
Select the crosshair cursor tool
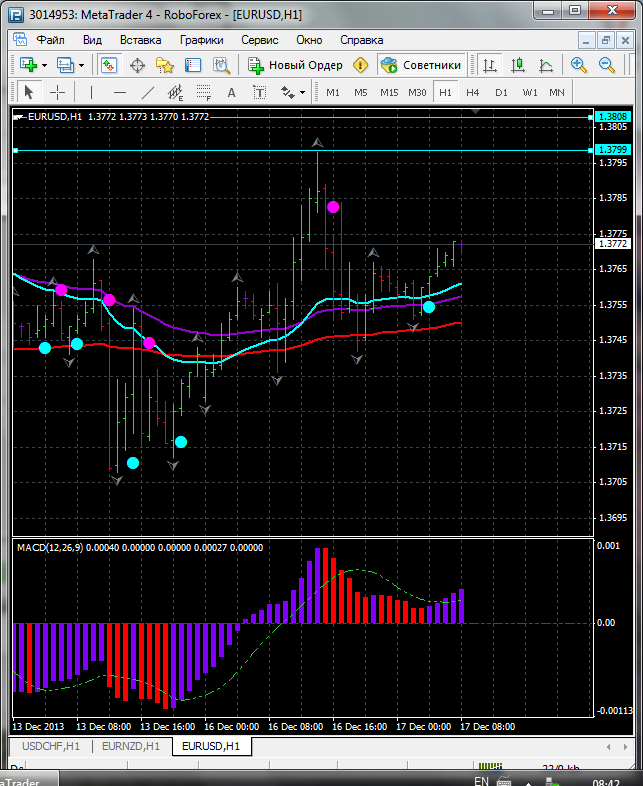58,92
